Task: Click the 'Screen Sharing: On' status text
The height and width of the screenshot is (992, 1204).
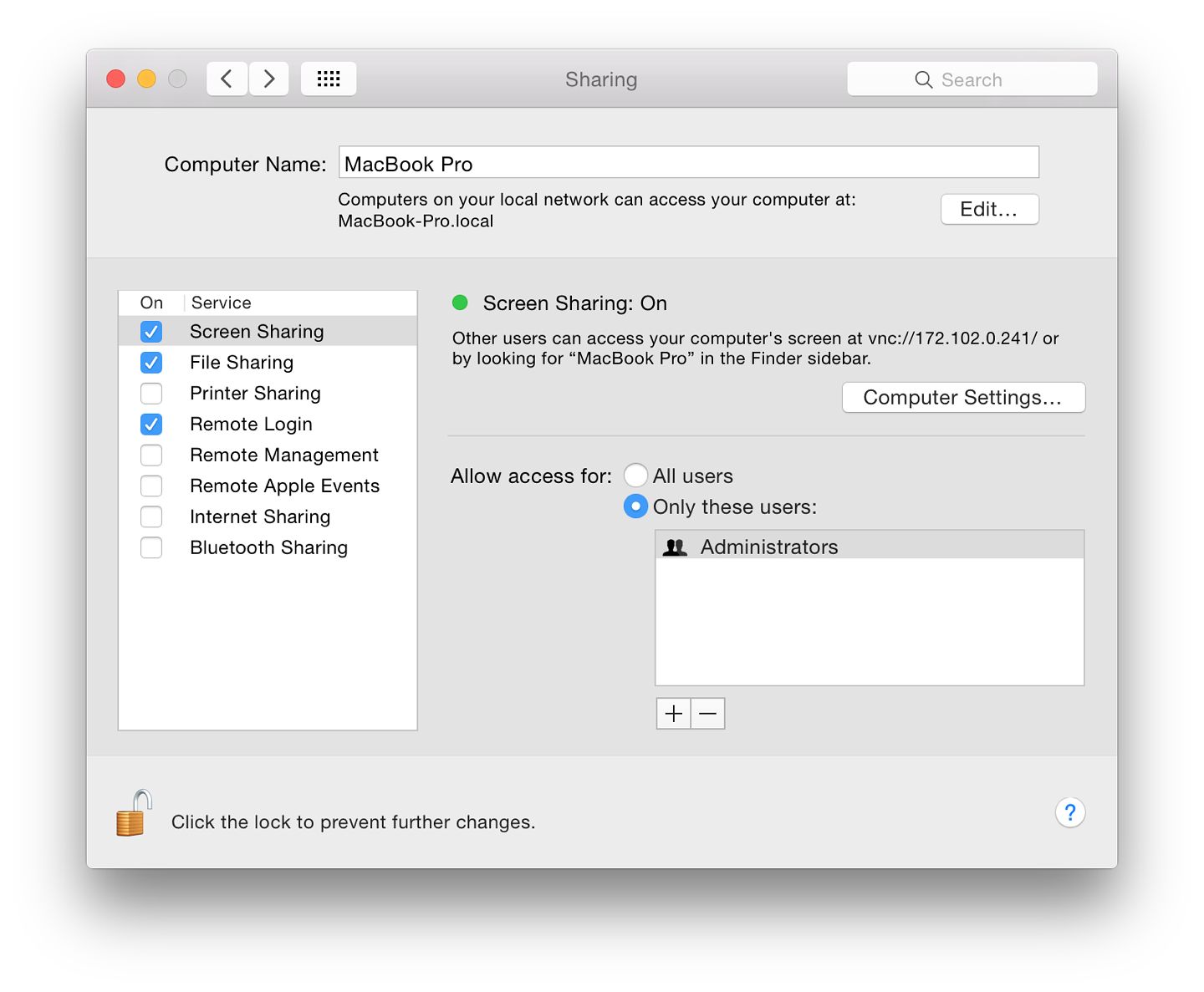Action: point(575,303)
